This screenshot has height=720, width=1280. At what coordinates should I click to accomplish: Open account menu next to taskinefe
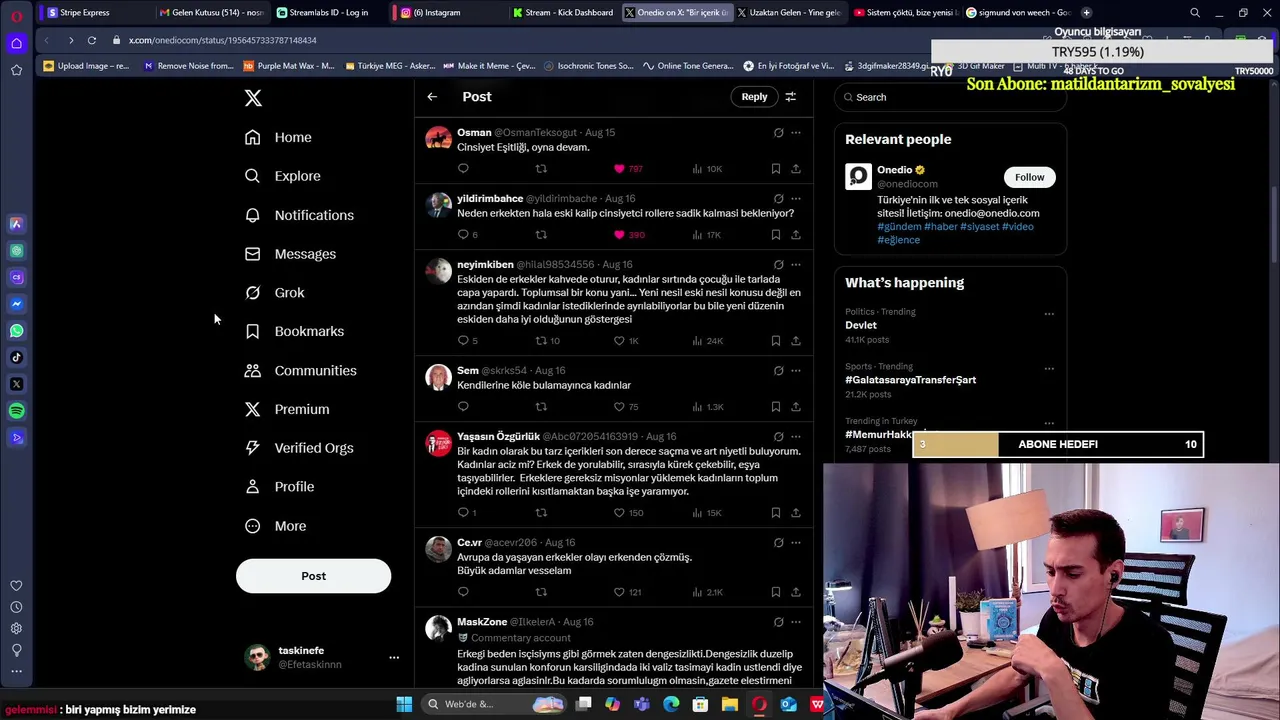coord(394,658)
